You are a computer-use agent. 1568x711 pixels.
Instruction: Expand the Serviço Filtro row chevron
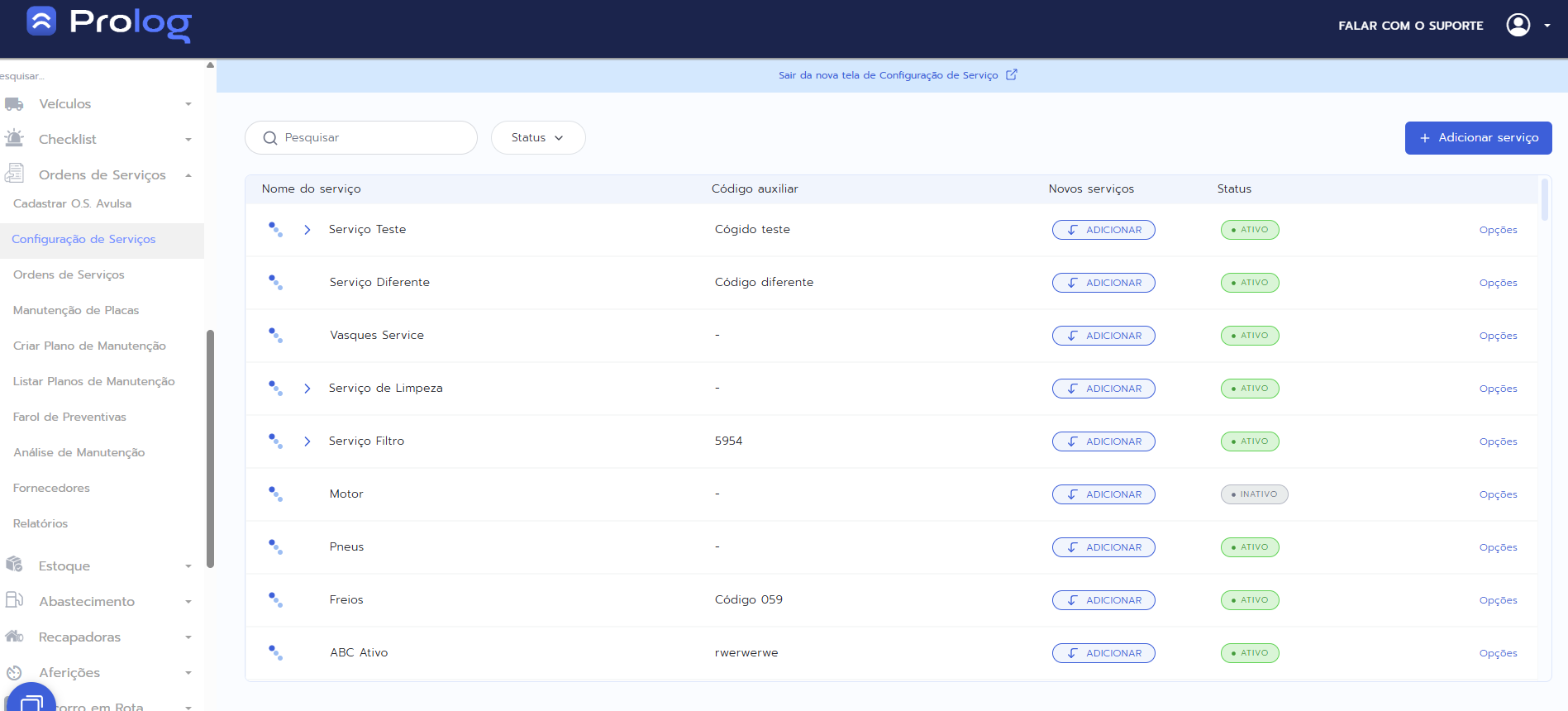coord(307,441)
